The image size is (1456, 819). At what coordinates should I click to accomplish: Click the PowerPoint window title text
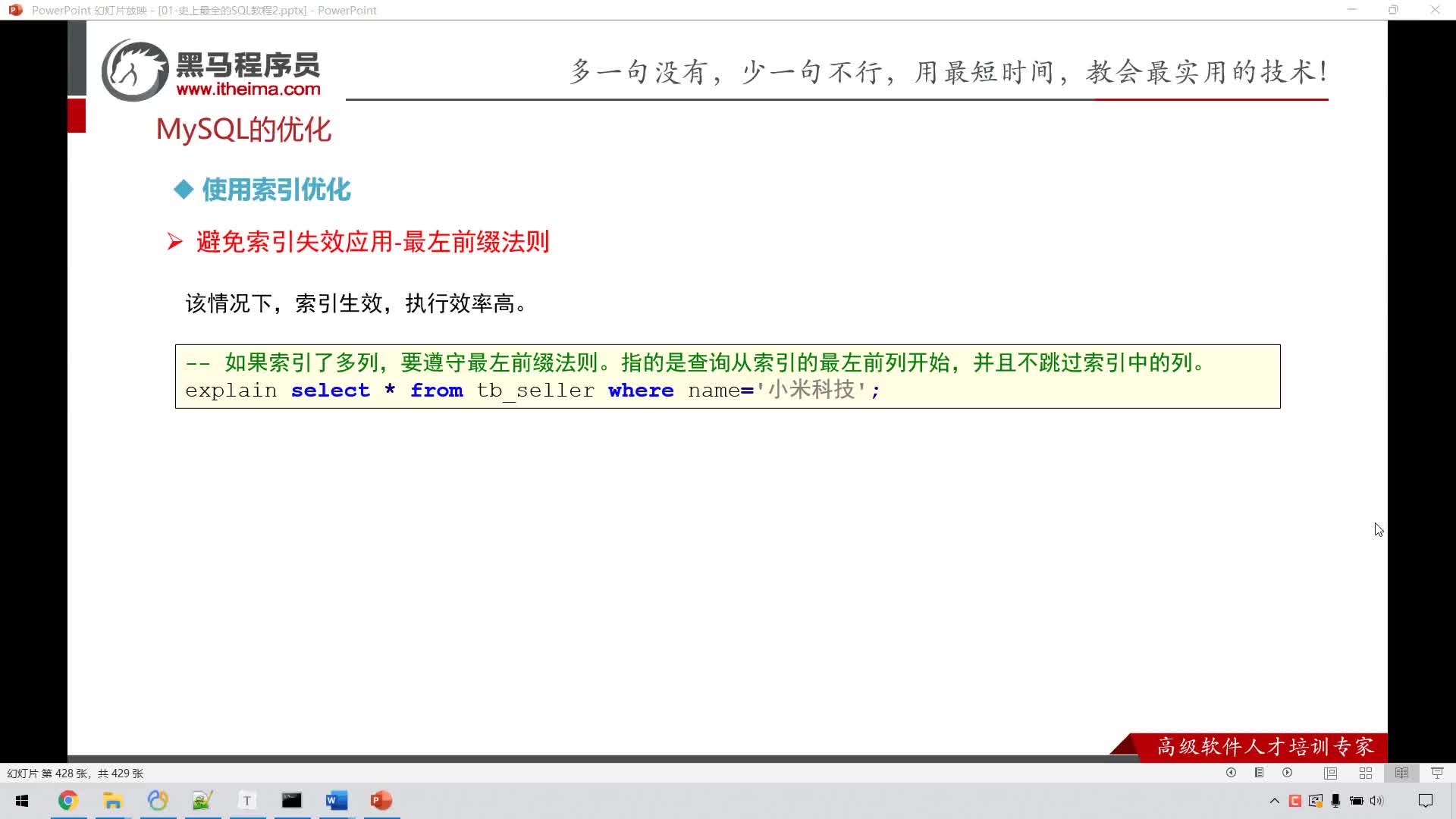click(204, 10)
